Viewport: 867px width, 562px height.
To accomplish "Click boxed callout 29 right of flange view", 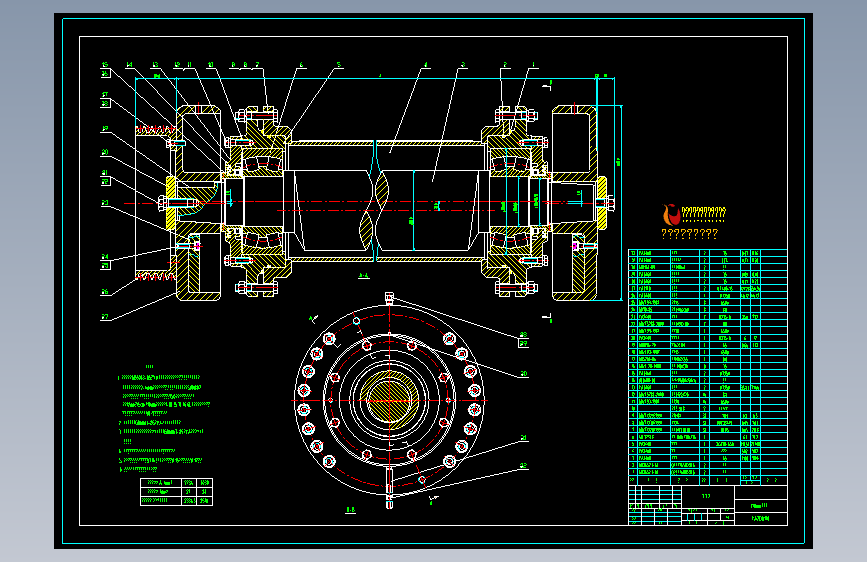I will coord(523,344).
